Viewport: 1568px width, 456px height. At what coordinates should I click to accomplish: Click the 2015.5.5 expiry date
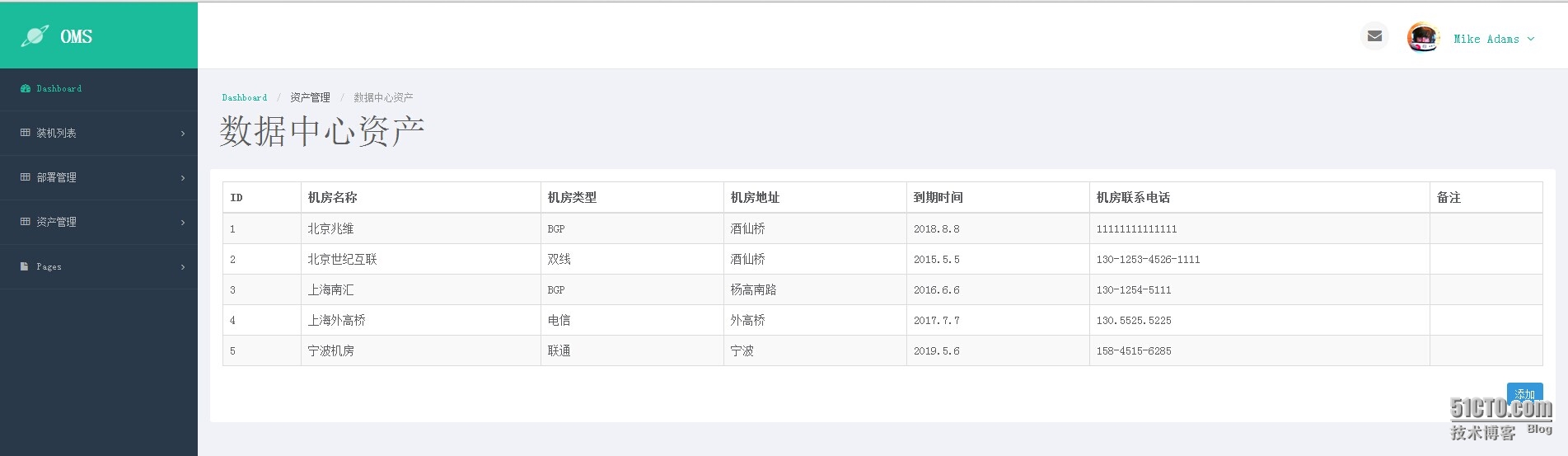point(936,259)
